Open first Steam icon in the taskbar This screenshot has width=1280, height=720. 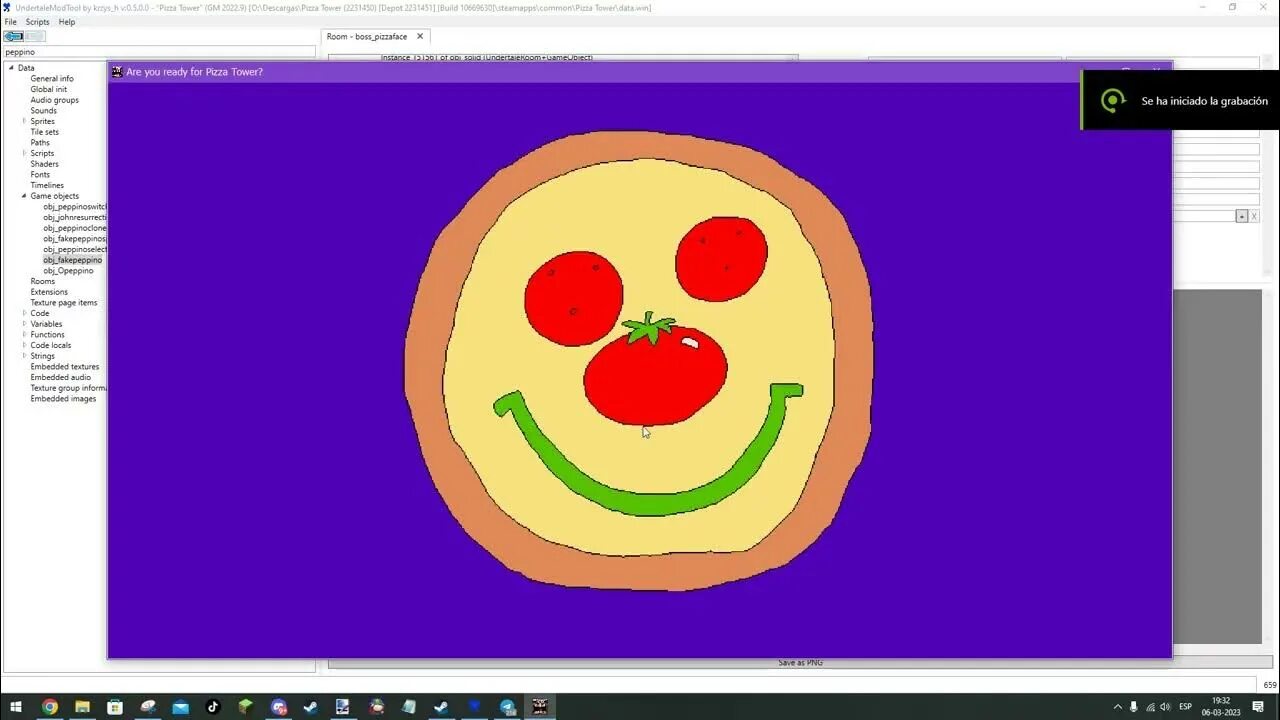coord(311,707)
